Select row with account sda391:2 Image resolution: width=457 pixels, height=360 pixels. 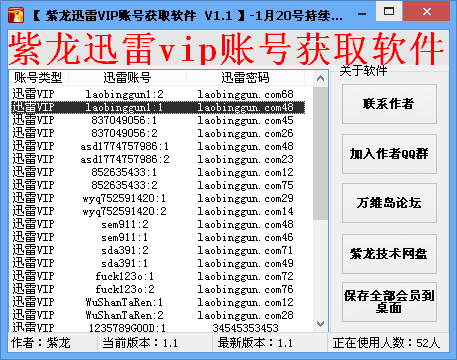[x=158, y=250]
